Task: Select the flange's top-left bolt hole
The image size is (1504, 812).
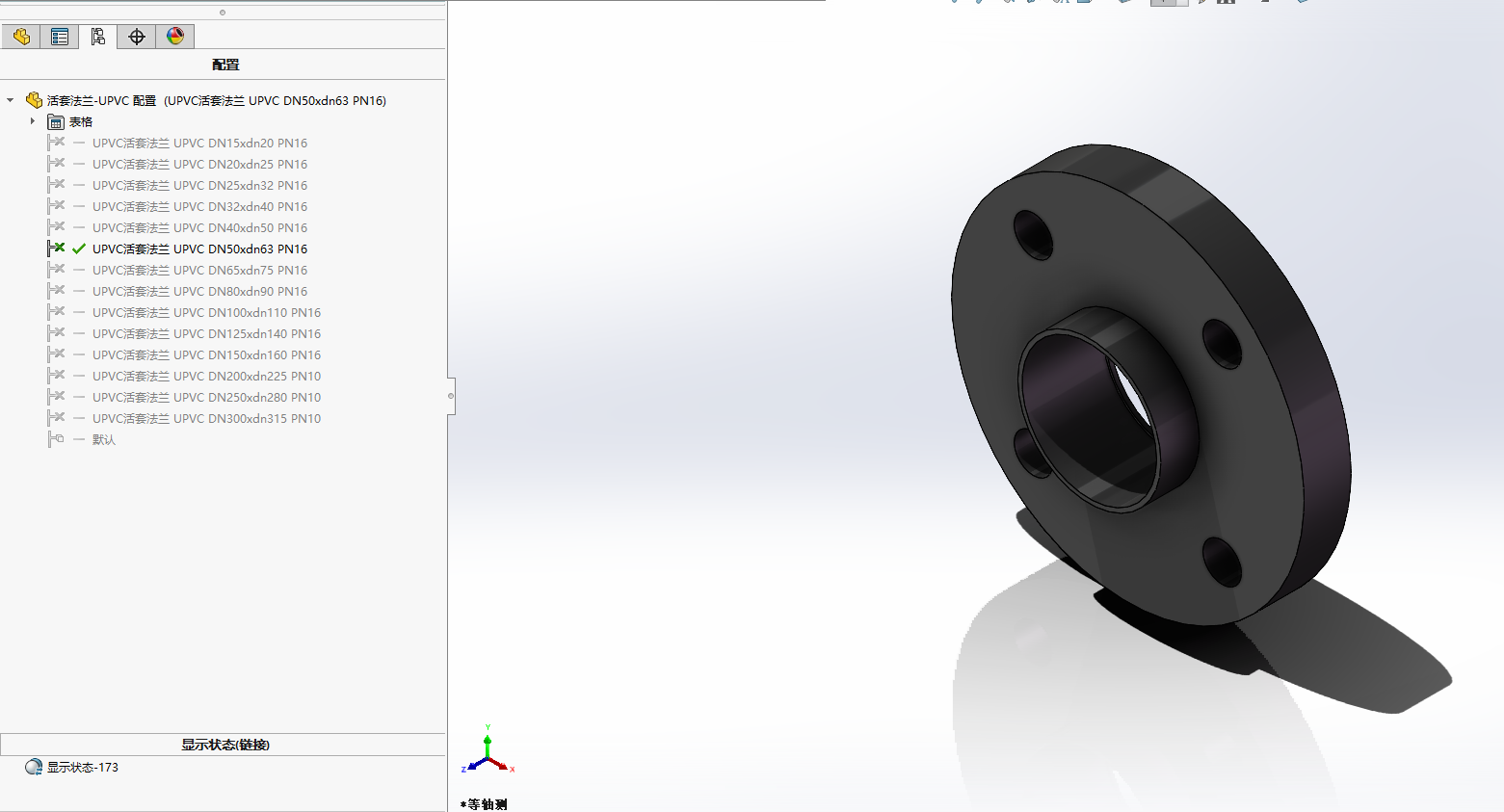Action: 1033,234
